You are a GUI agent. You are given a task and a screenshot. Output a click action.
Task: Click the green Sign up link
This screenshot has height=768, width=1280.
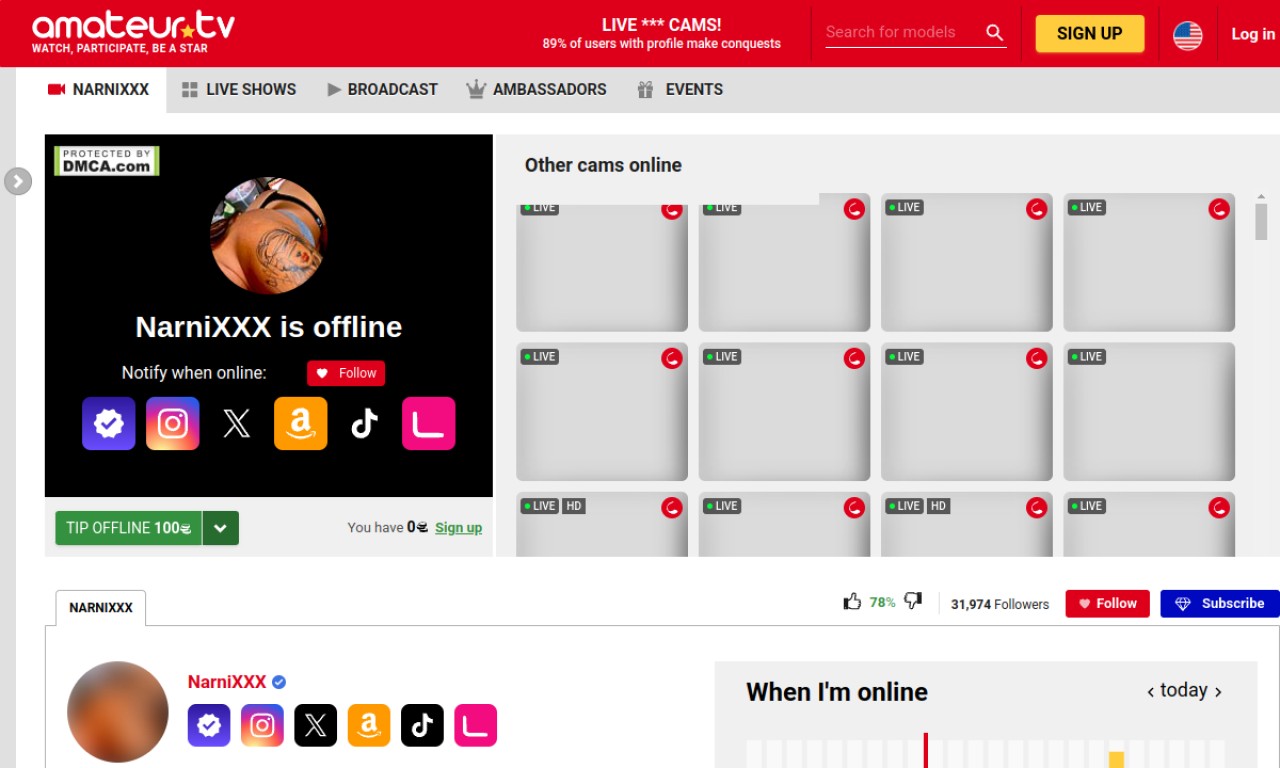[x=458, y=528]
